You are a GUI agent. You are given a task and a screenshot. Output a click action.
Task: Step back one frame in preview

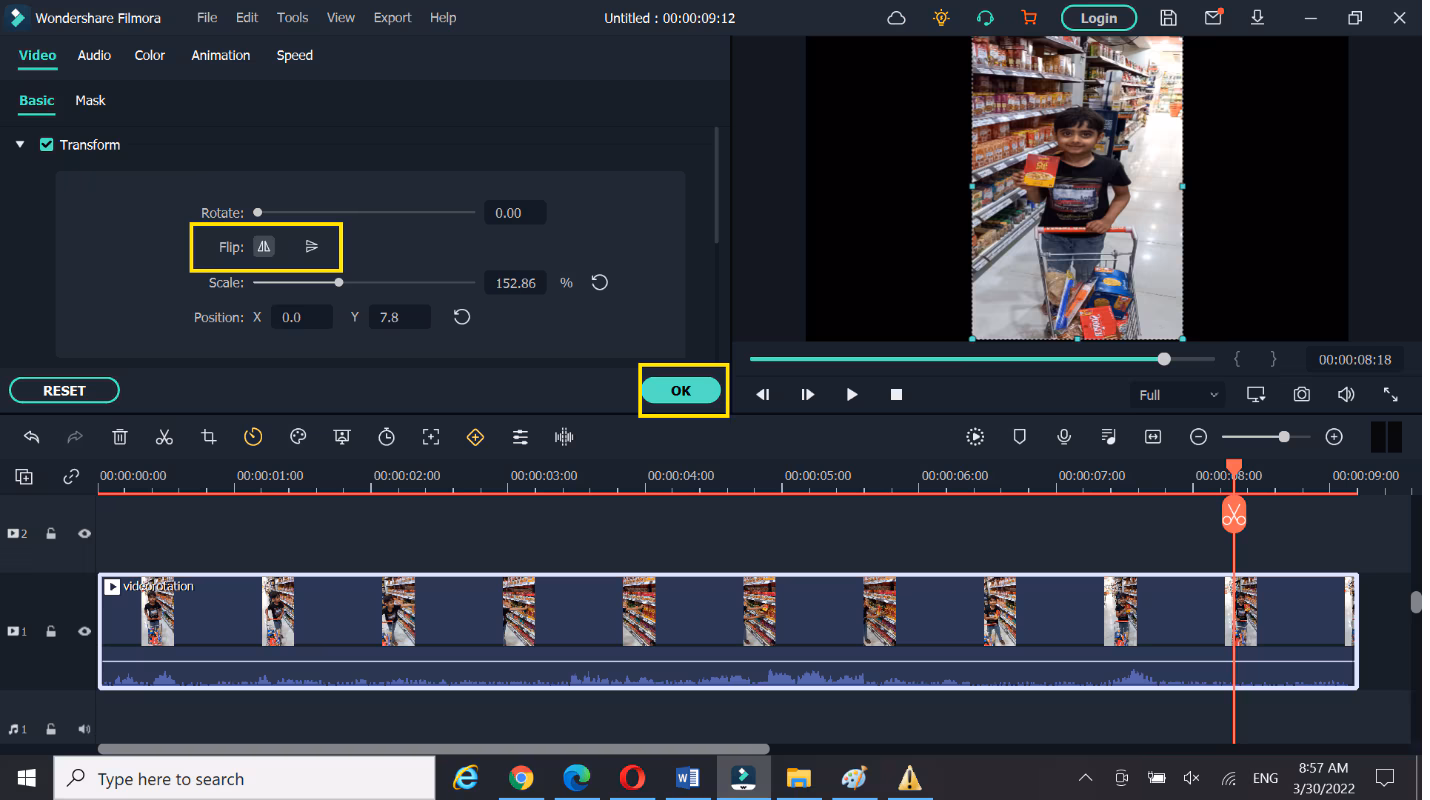[x=763, y=395]
